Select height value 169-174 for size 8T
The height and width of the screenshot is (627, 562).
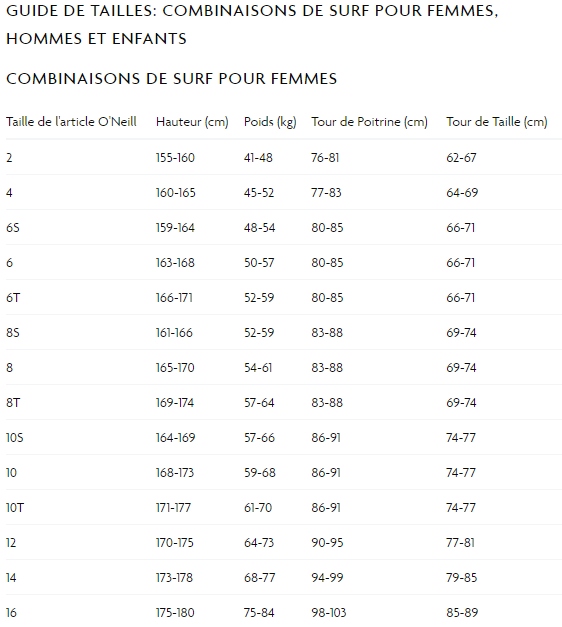[175, 403]
